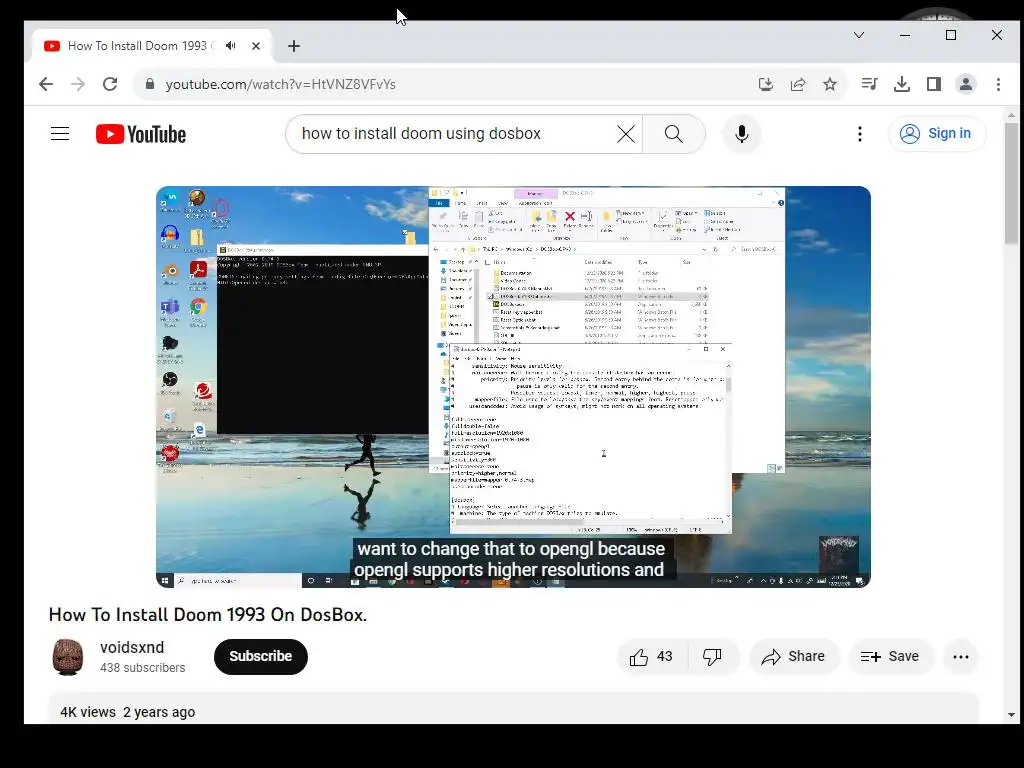Click the video player to pause
The height and width of the screenshot is (768, 1024).
[513, 387]
